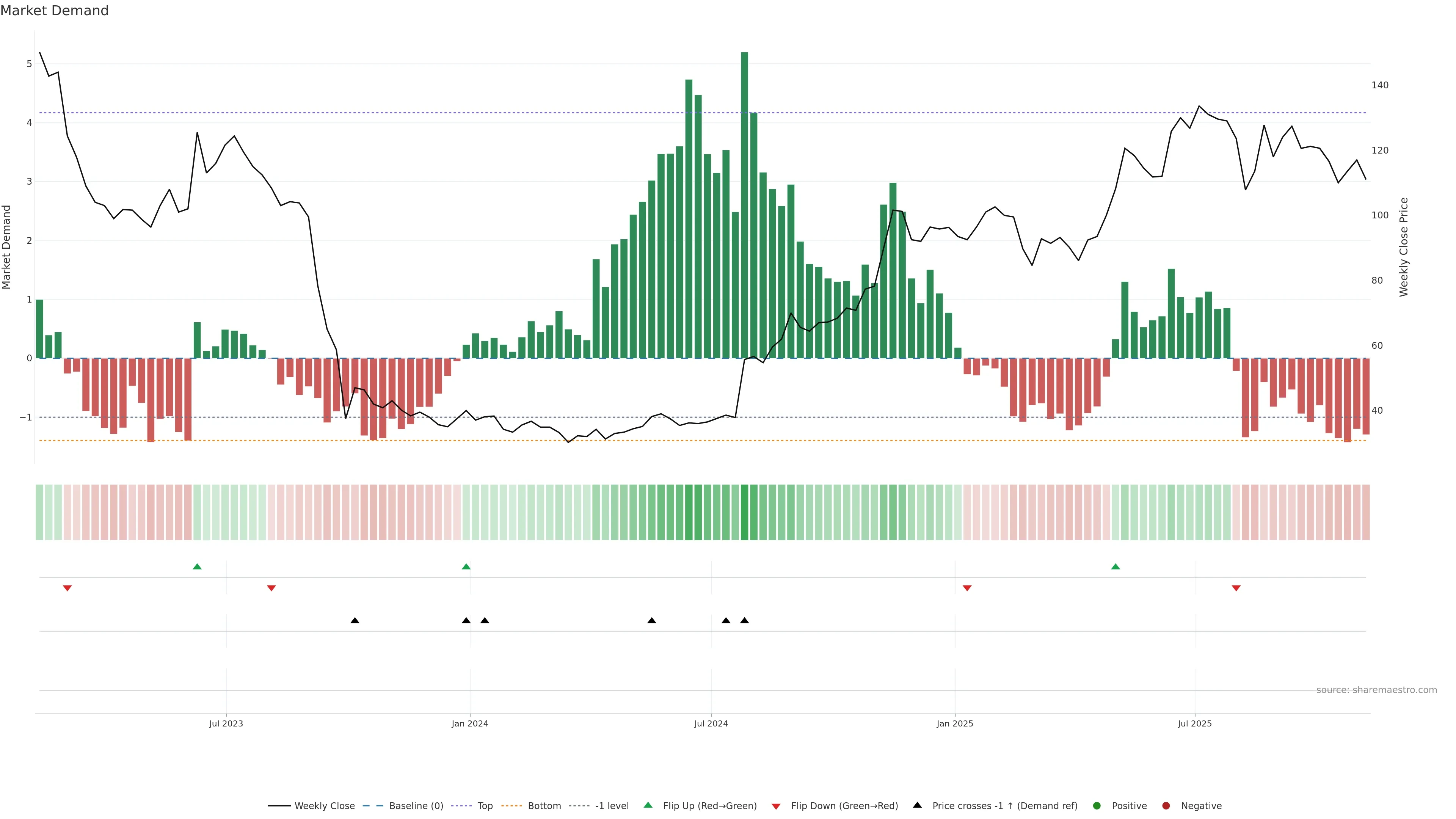
Task: Click the red flip-down marker after Jul 2025
Action: (1236, 588)
